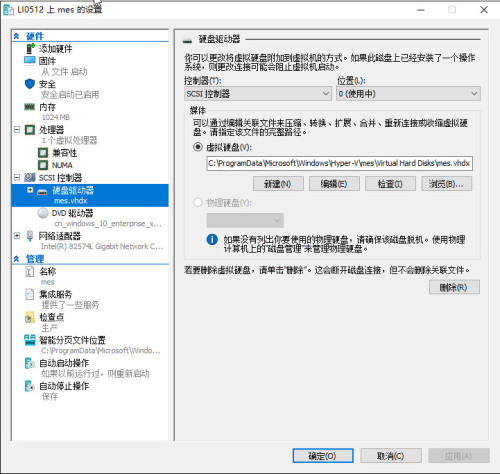Image resolution: width=500 pixels, height=474 pixels.
Task: Close the settings window
Action: pos(484,10)
